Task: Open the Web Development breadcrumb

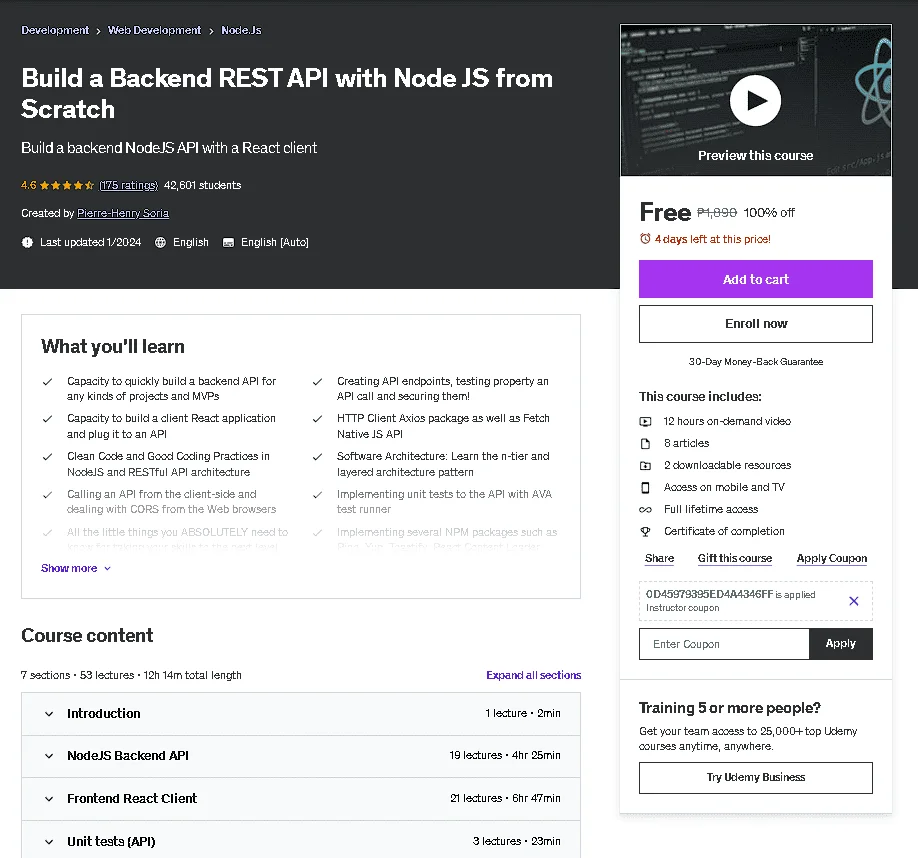Action: pyautogui.click(x=155, y=30)
